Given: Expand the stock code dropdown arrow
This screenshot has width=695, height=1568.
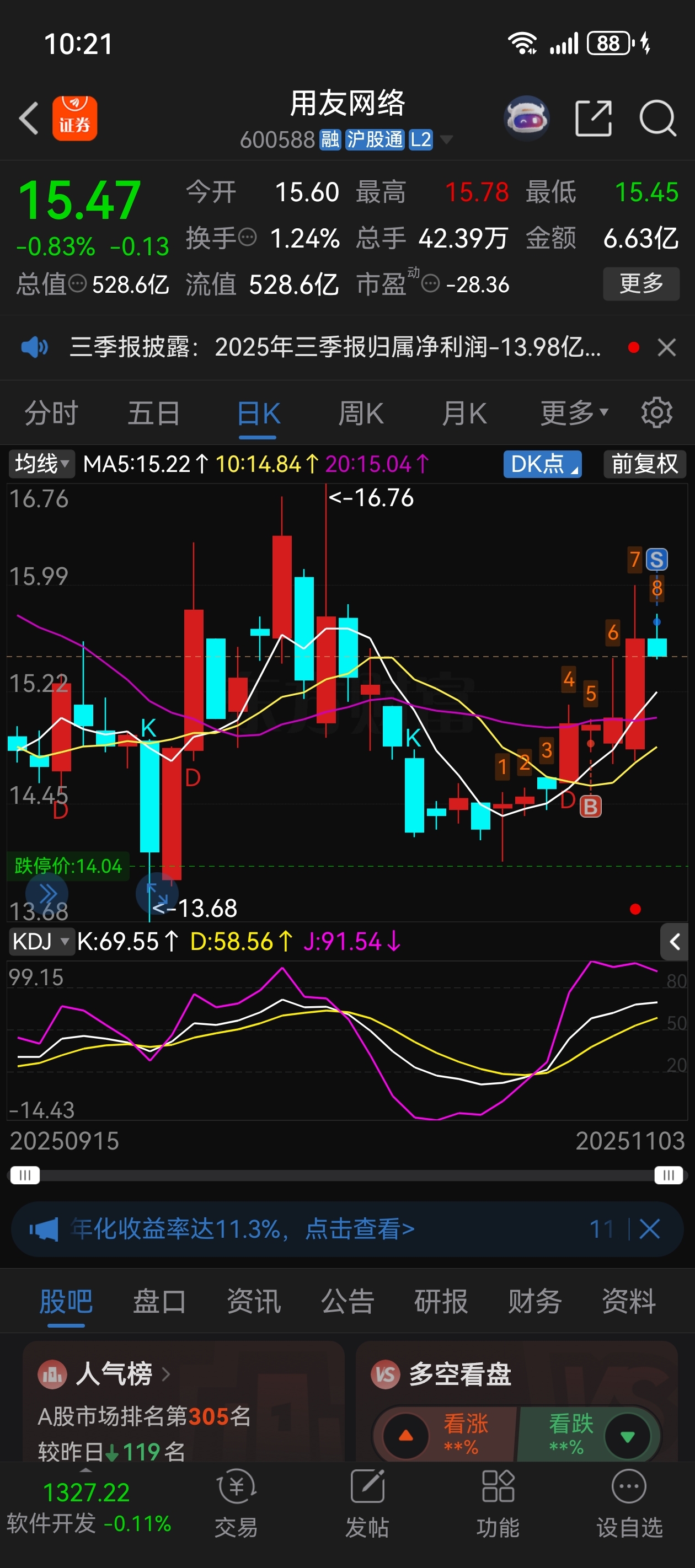Looking at the screenshot, I should click(446, 139).
